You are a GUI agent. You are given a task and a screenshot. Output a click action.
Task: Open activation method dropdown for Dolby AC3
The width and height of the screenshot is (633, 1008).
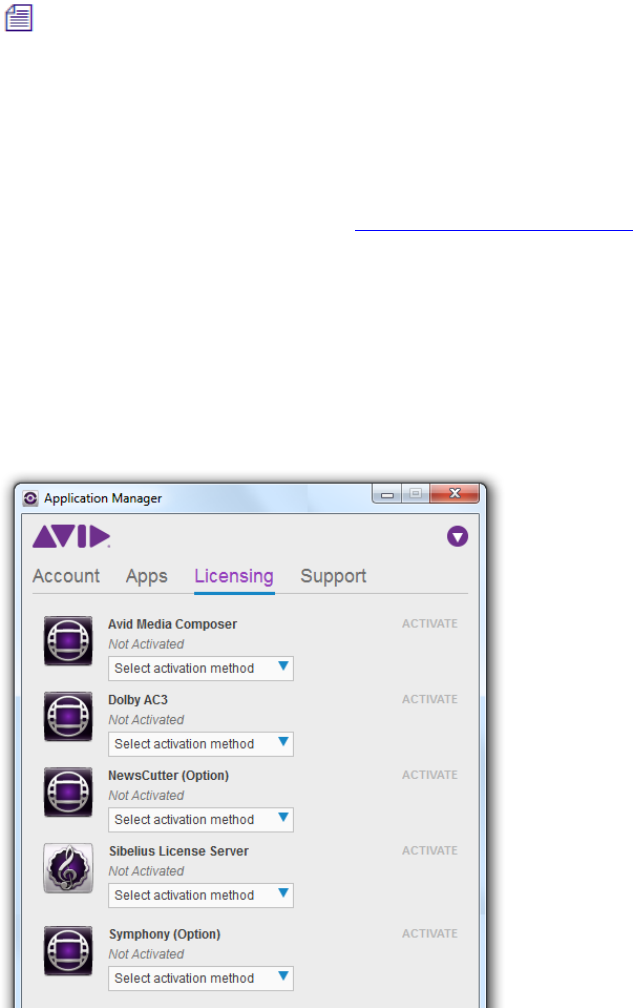coord(201,744)
